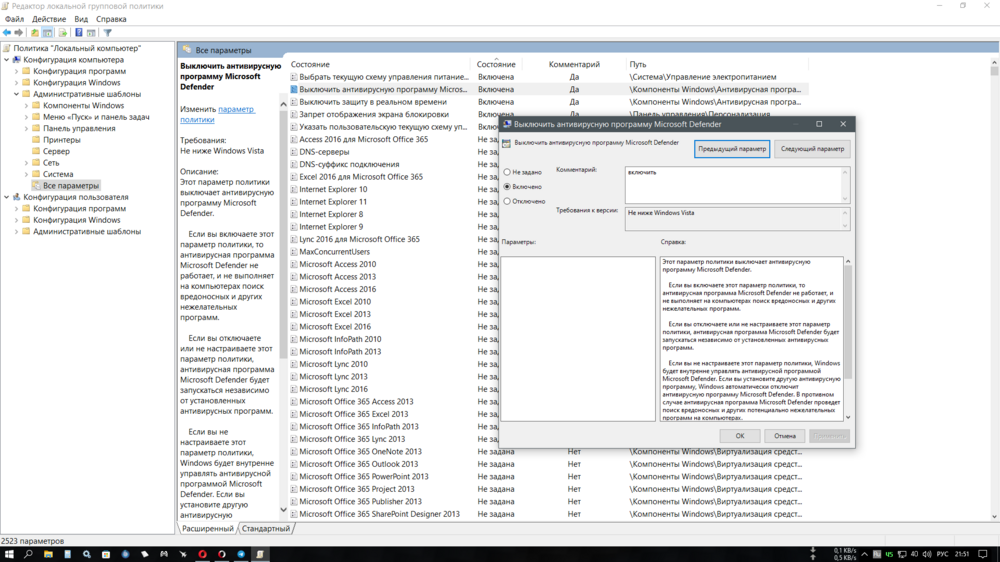Click the Filter funnel icon in toolbar
The width and height of the screenshot is (1000, 562).
pyautogui.click(x=108, y=33)
